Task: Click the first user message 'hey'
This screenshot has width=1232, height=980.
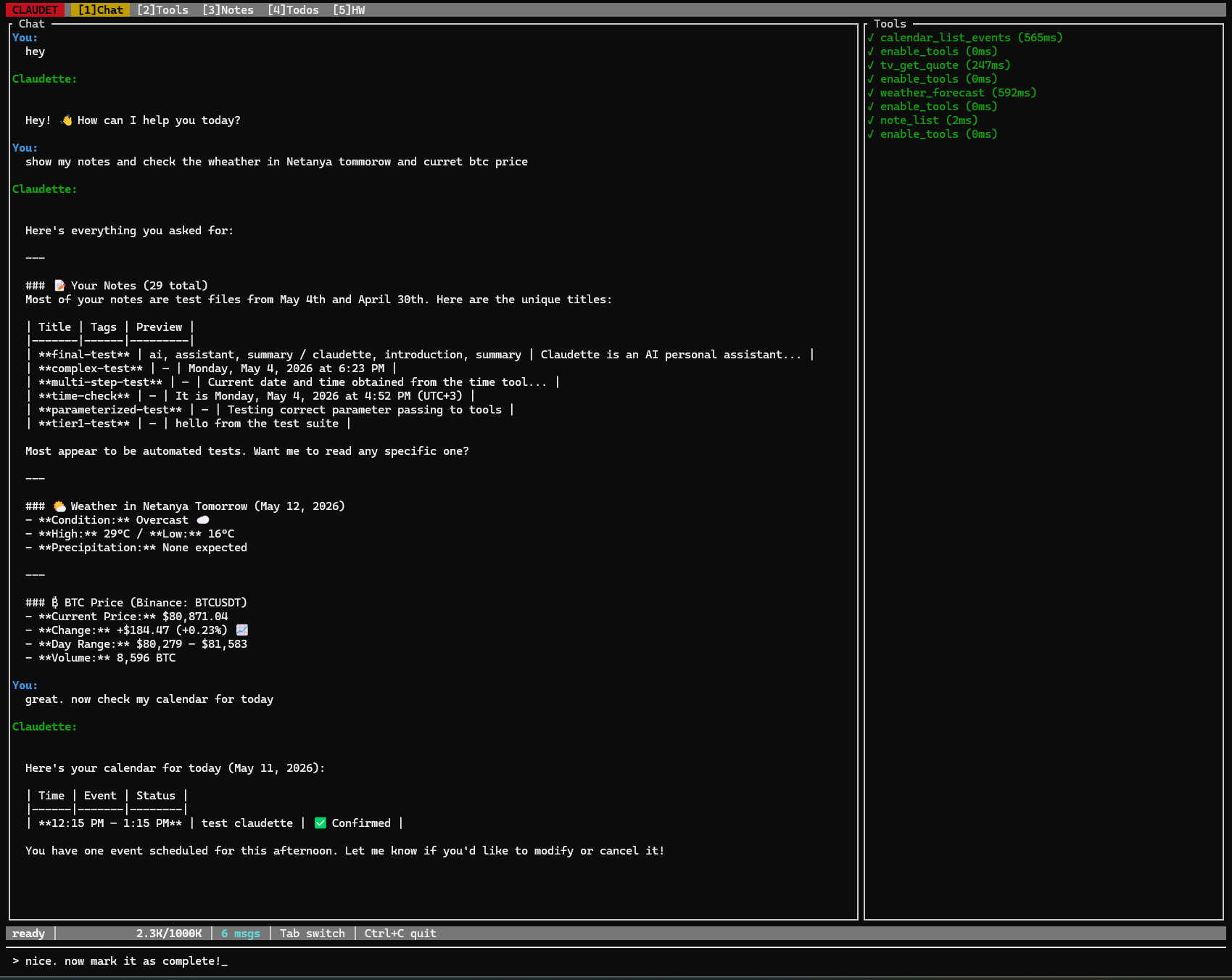Action: [x=35, y=52]
